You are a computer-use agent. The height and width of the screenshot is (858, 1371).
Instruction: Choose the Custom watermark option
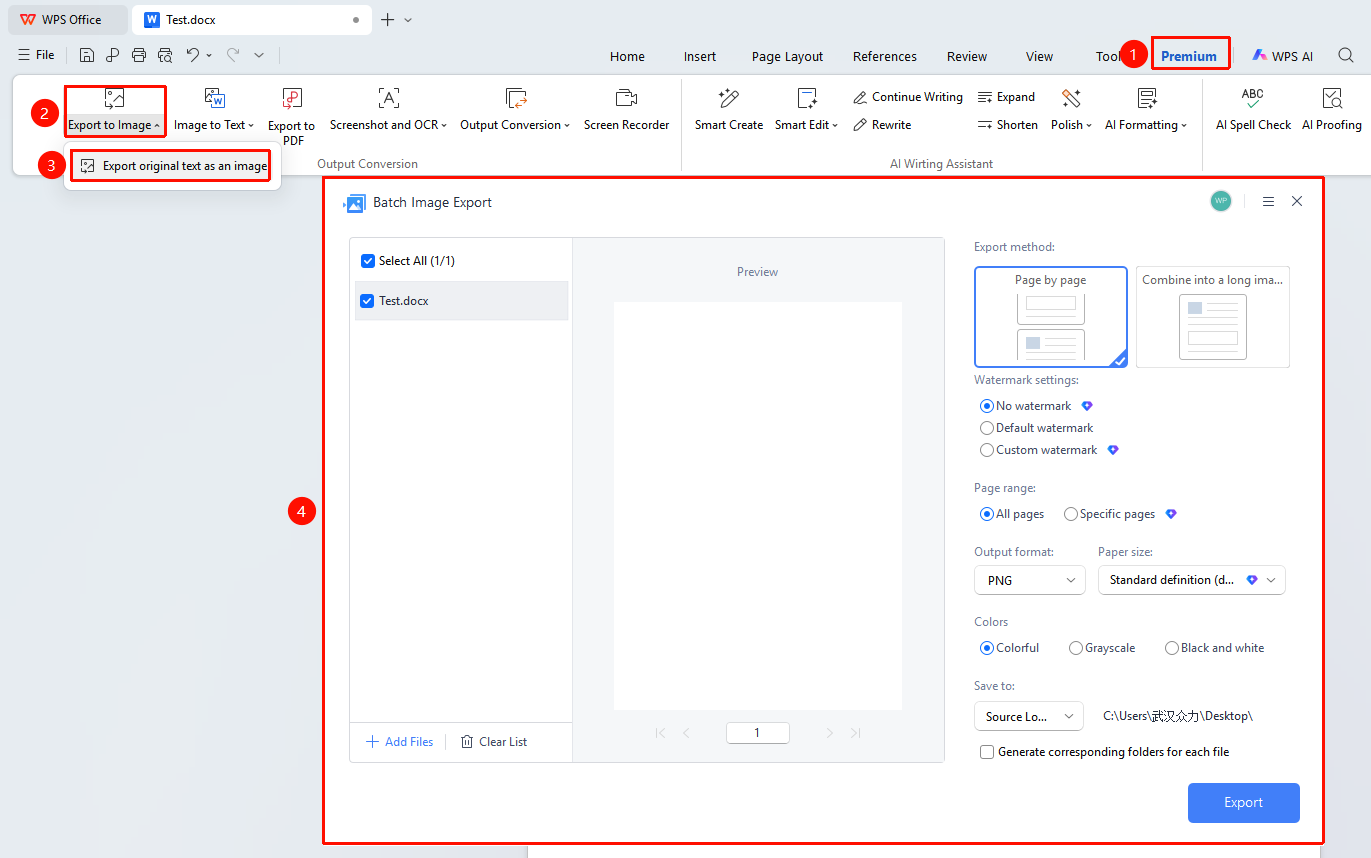[x=987, y=450]
